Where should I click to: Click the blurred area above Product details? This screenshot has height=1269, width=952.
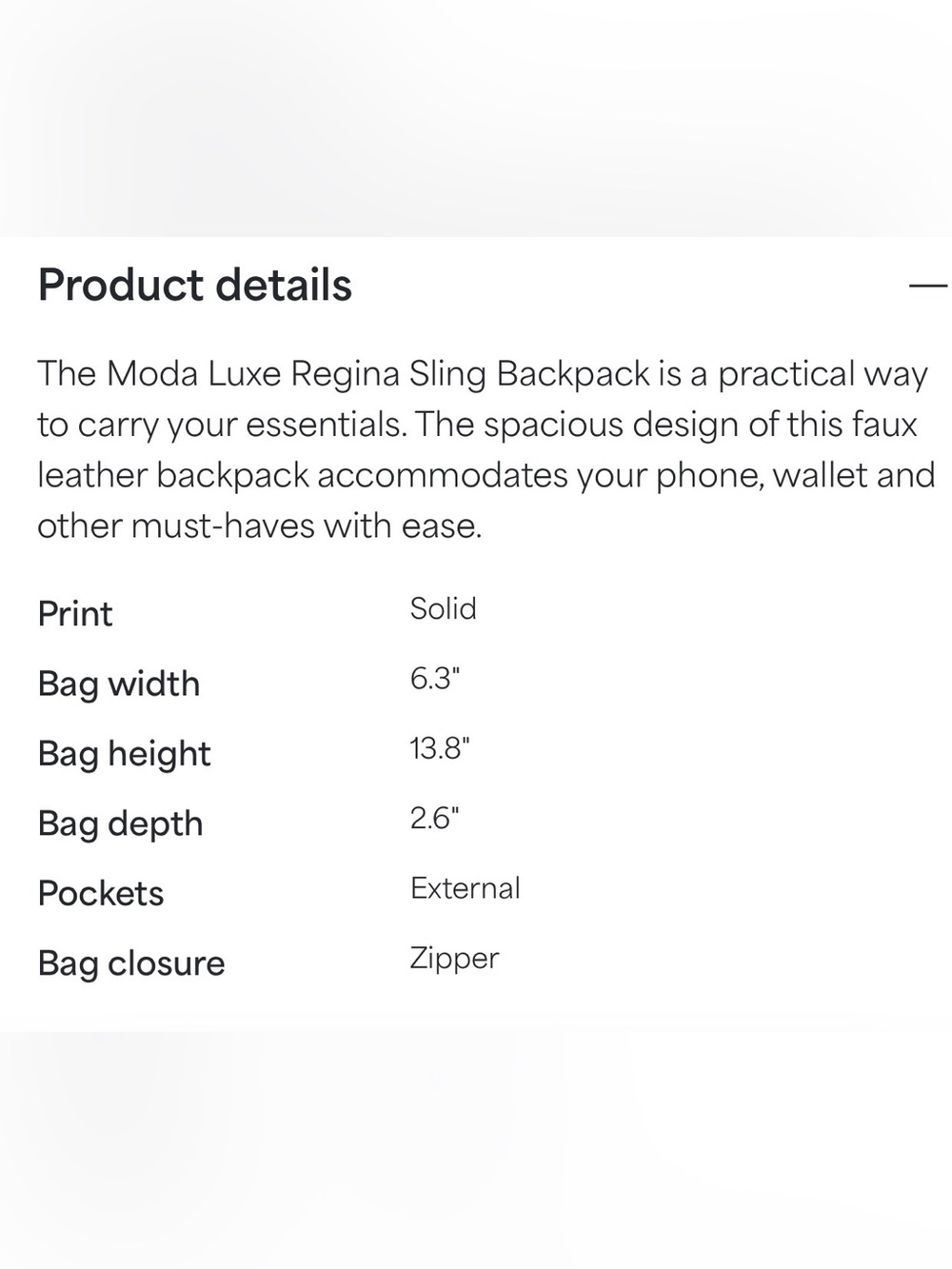[476, 118]
